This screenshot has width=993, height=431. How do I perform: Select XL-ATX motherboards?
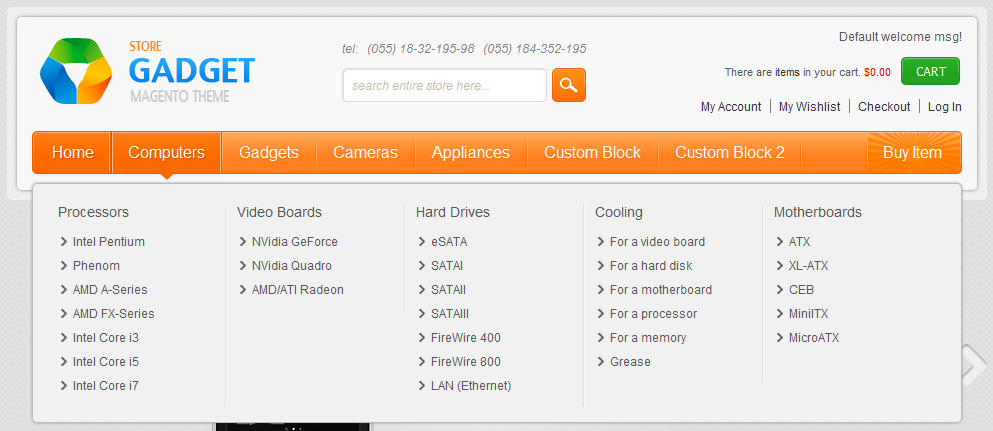pyautogui.click(x=808, y=266)
